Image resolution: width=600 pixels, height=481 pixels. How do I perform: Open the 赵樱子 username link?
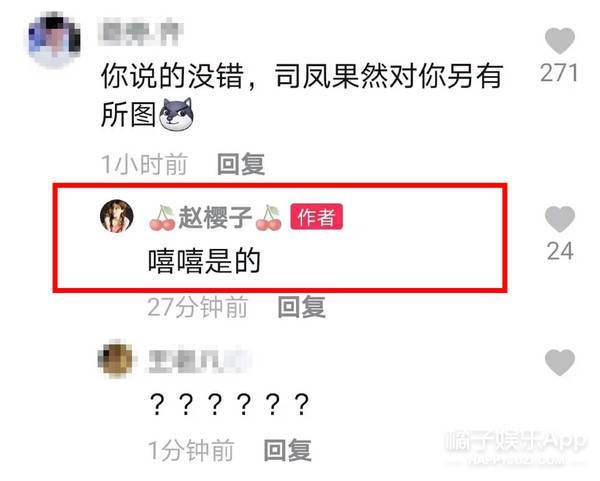pos(215,218)
